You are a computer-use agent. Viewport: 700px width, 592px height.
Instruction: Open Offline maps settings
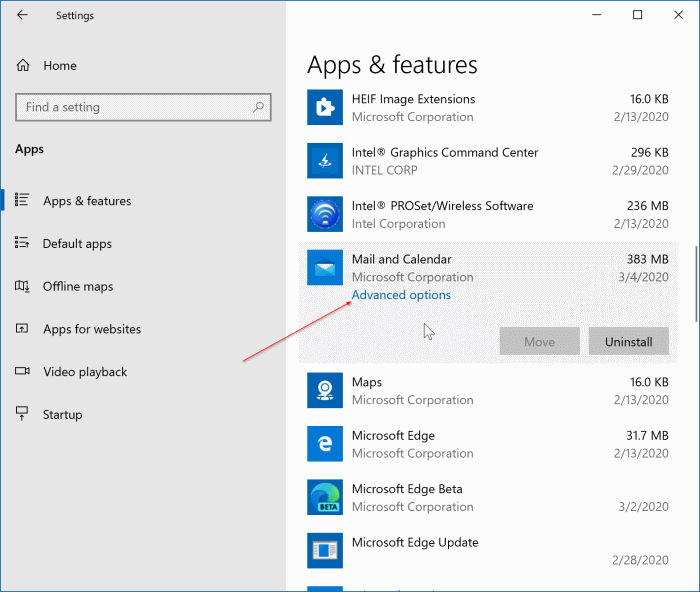78,286
